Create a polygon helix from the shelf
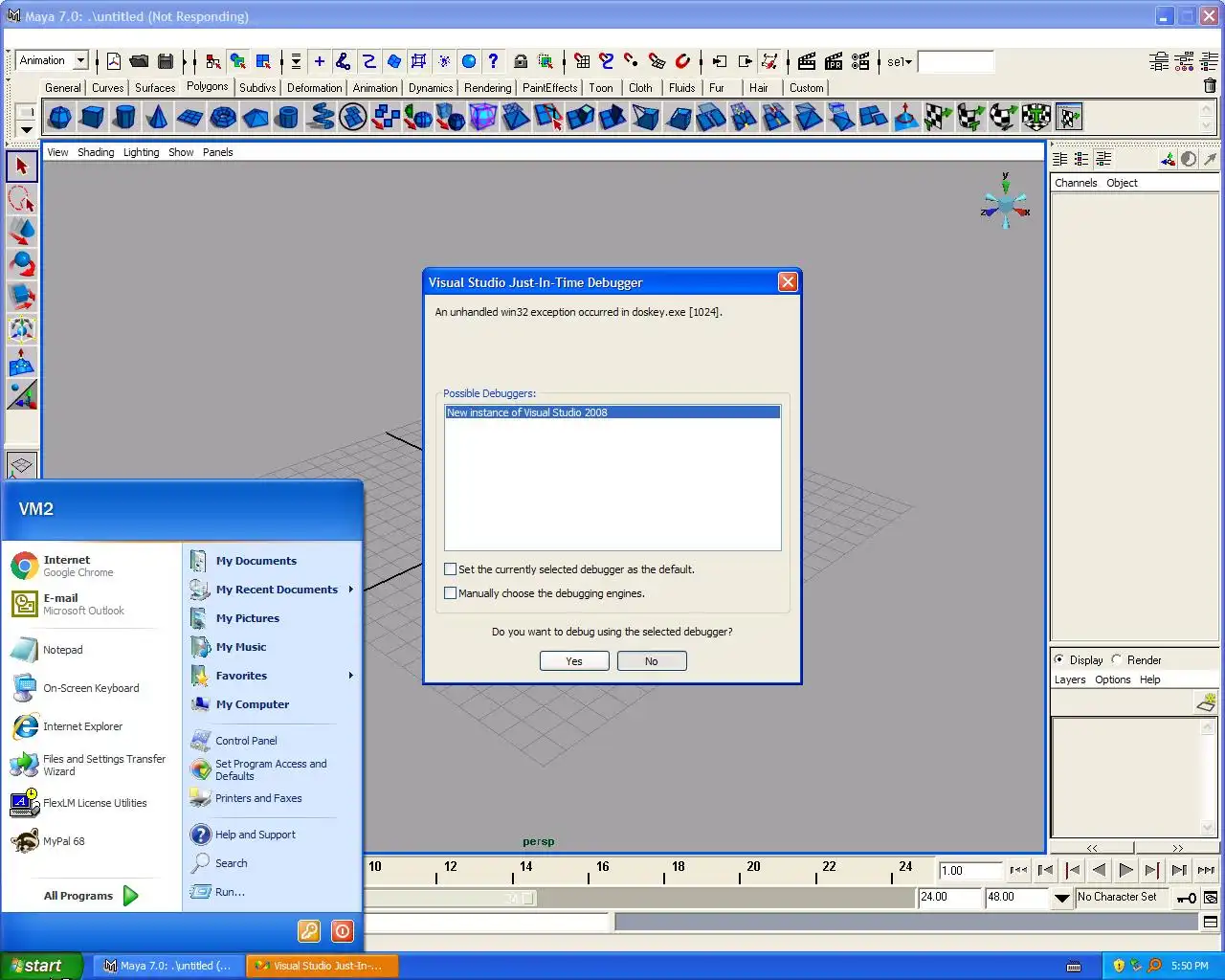1225x980 pixels. pyautogui.click(x=321, y=118)
